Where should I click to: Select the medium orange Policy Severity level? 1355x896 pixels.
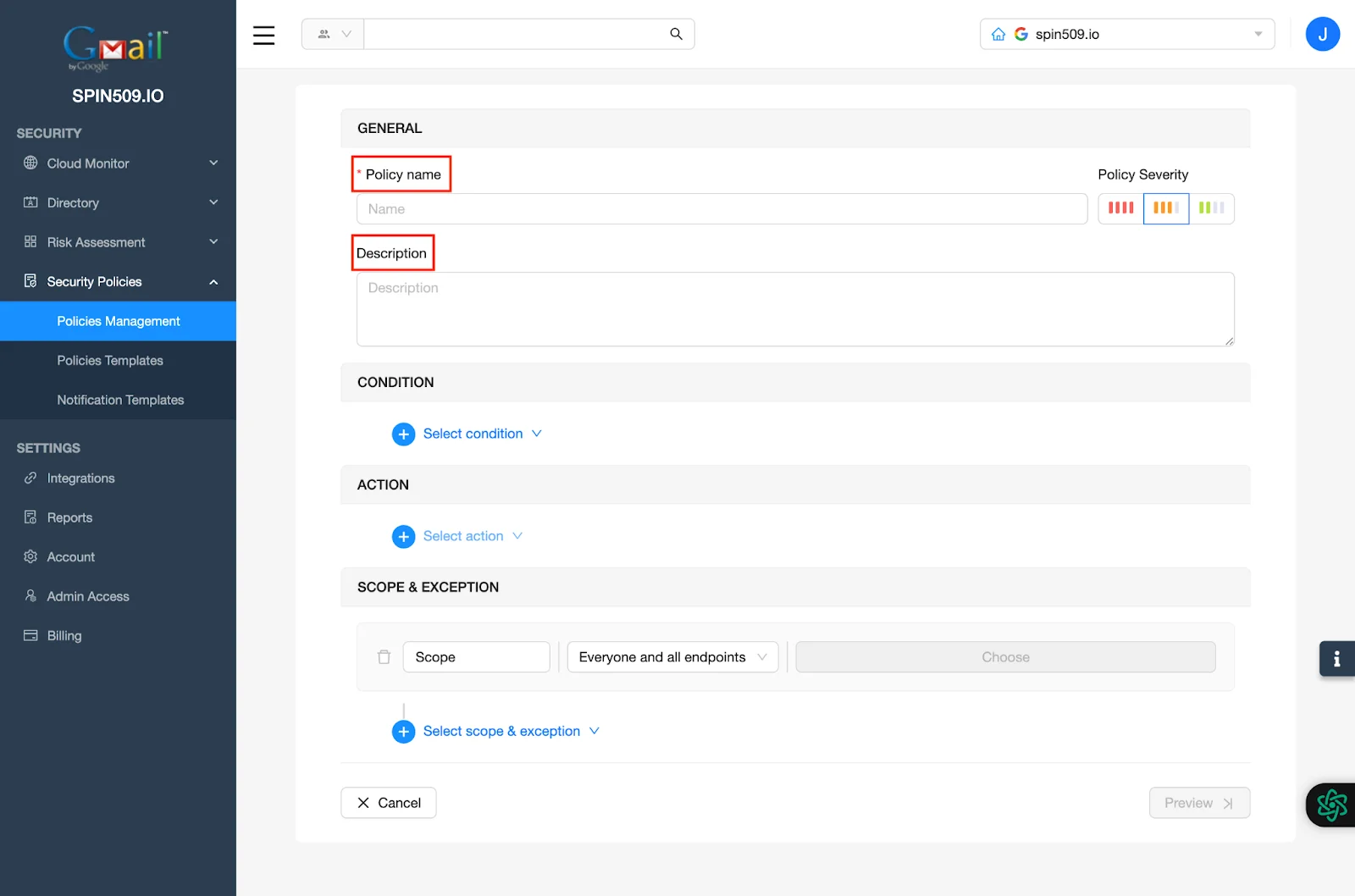1166,208
